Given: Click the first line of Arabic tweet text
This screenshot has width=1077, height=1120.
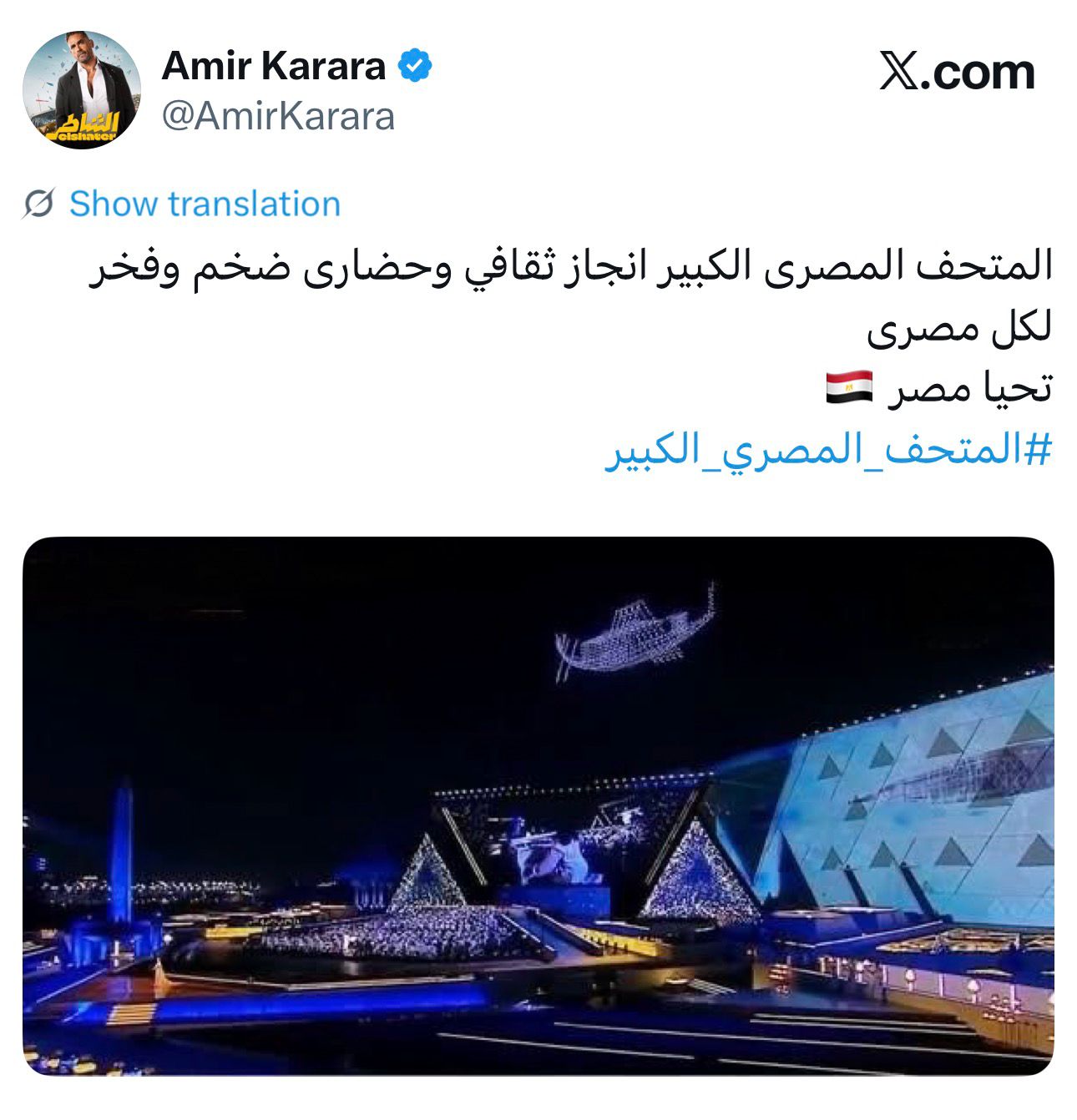Looking at the screenshot, I should coord(571,270).
